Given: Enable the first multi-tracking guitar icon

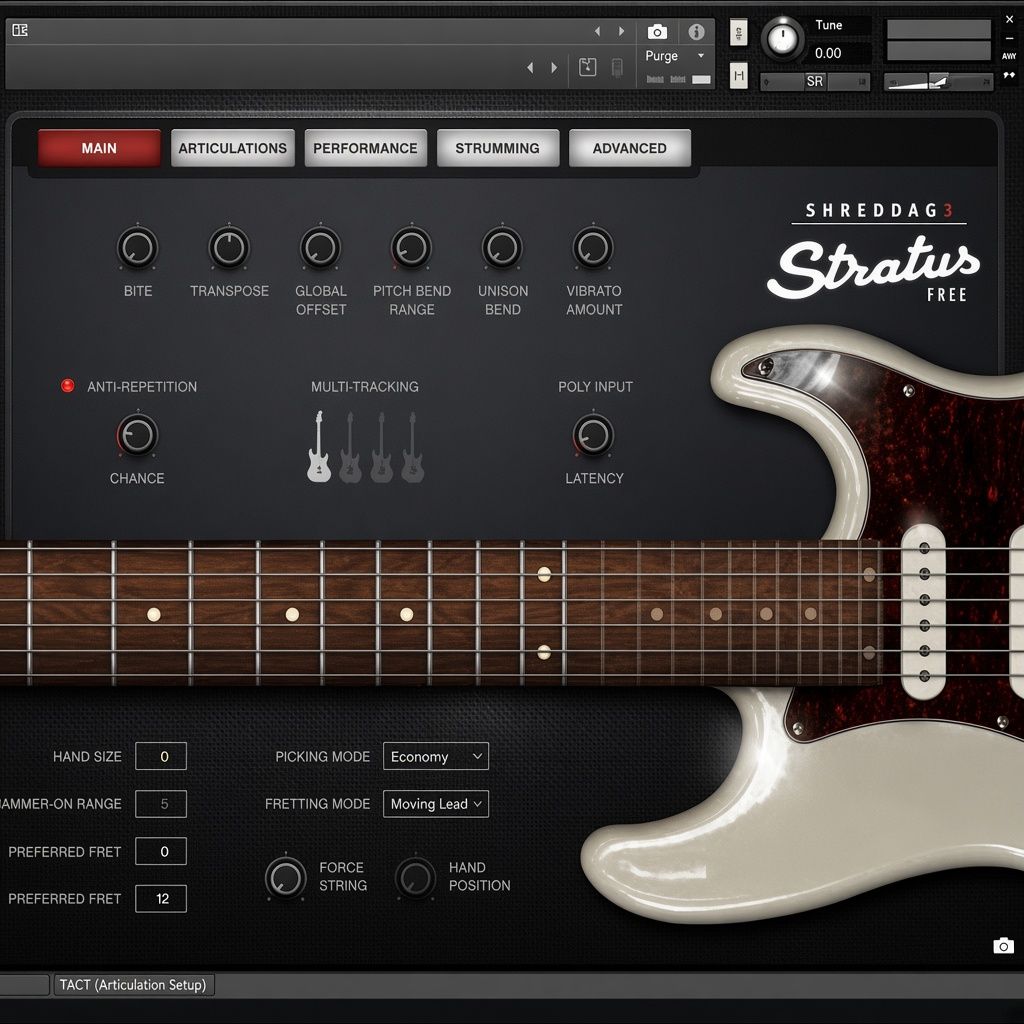Looking at the screenshot, I should tap(319, 447).
